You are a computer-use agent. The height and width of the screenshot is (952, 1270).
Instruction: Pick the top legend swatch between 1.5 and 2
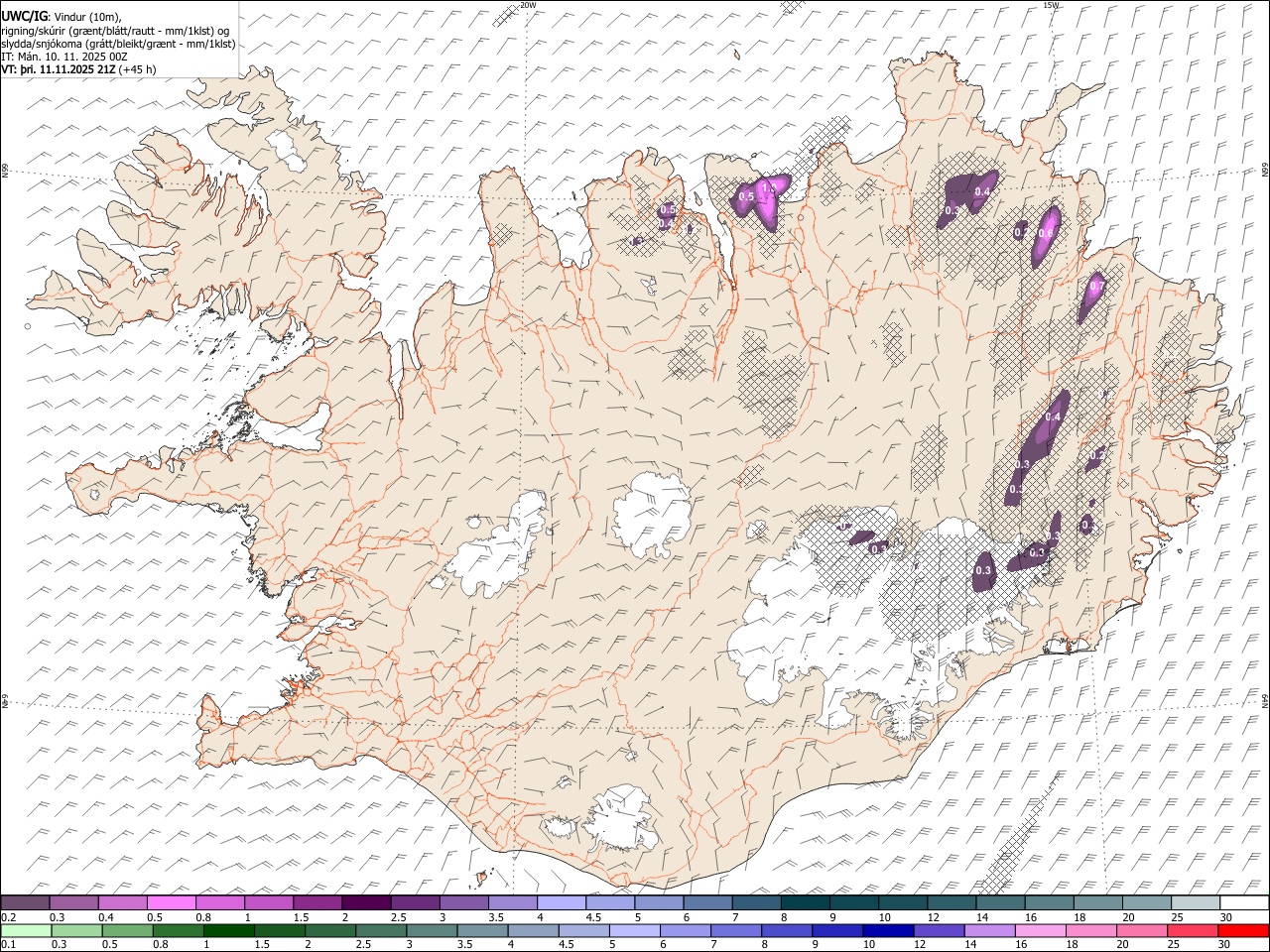pyautogui.click(x=317, y=903)
